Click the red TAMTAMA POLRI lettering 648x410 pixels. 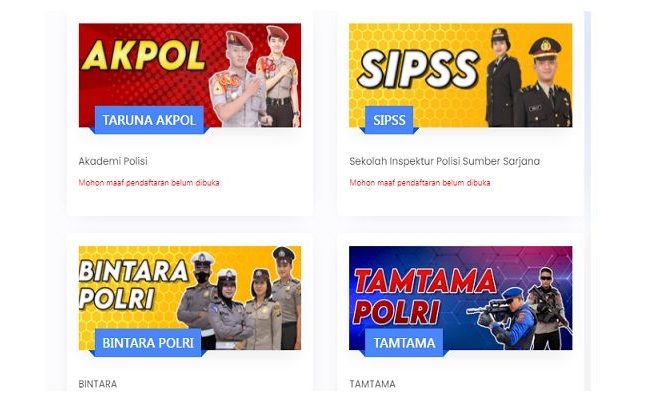pos(424,296)
